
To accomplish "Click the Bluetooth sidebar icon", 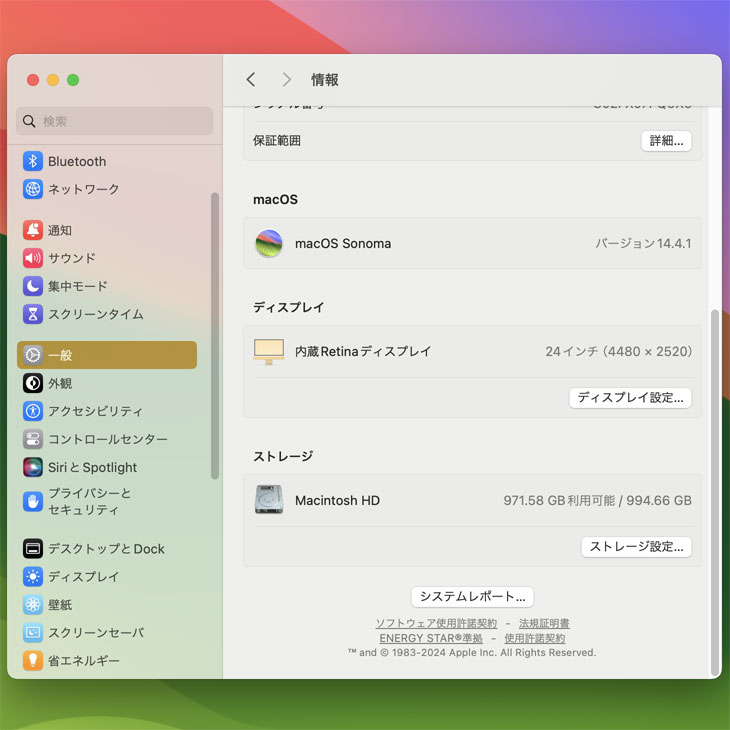I will [33, 161].
